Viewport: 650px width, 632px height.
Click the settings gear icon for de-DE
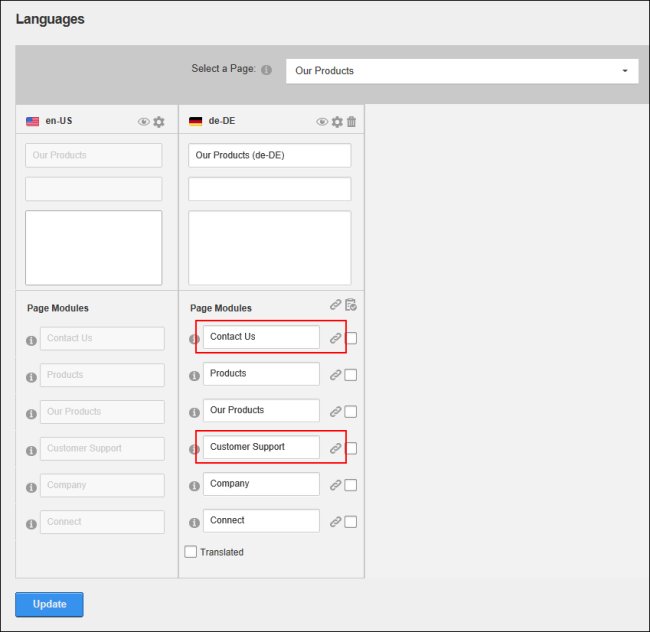pos(337,122)
